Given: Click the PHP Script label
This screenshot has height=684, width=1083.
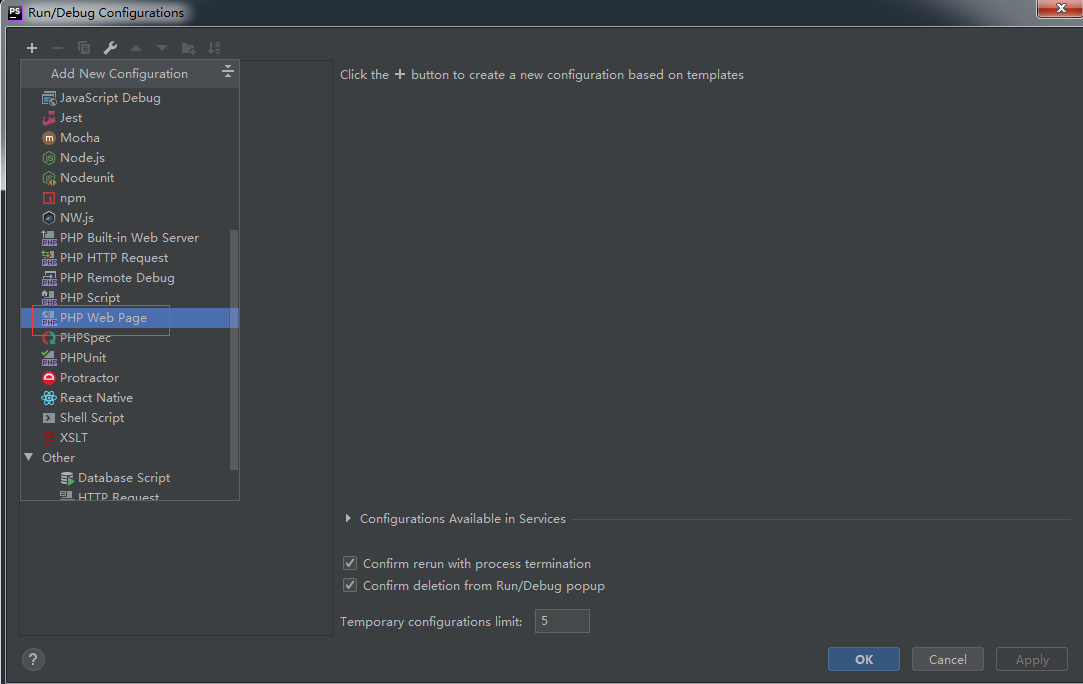Looking at the screenshot, I should pyautogui.click(x=90, y=298).
